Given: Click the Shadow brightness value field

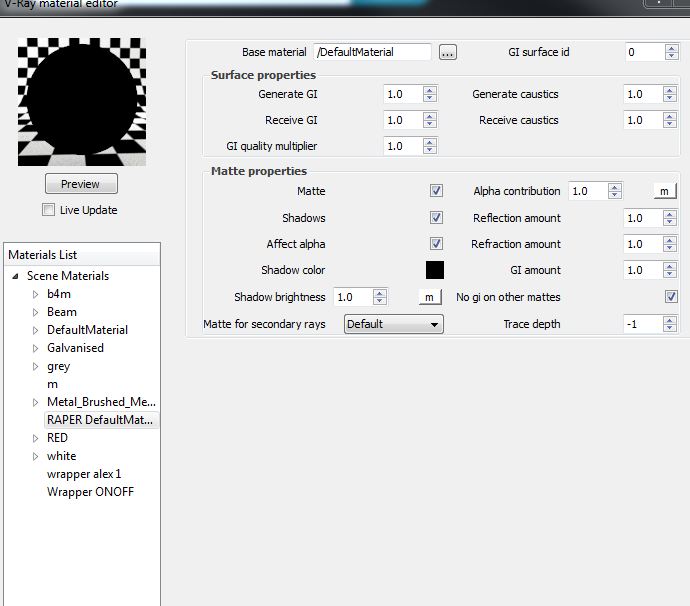Looking at the screenshot, I should (x=353, y=297).
